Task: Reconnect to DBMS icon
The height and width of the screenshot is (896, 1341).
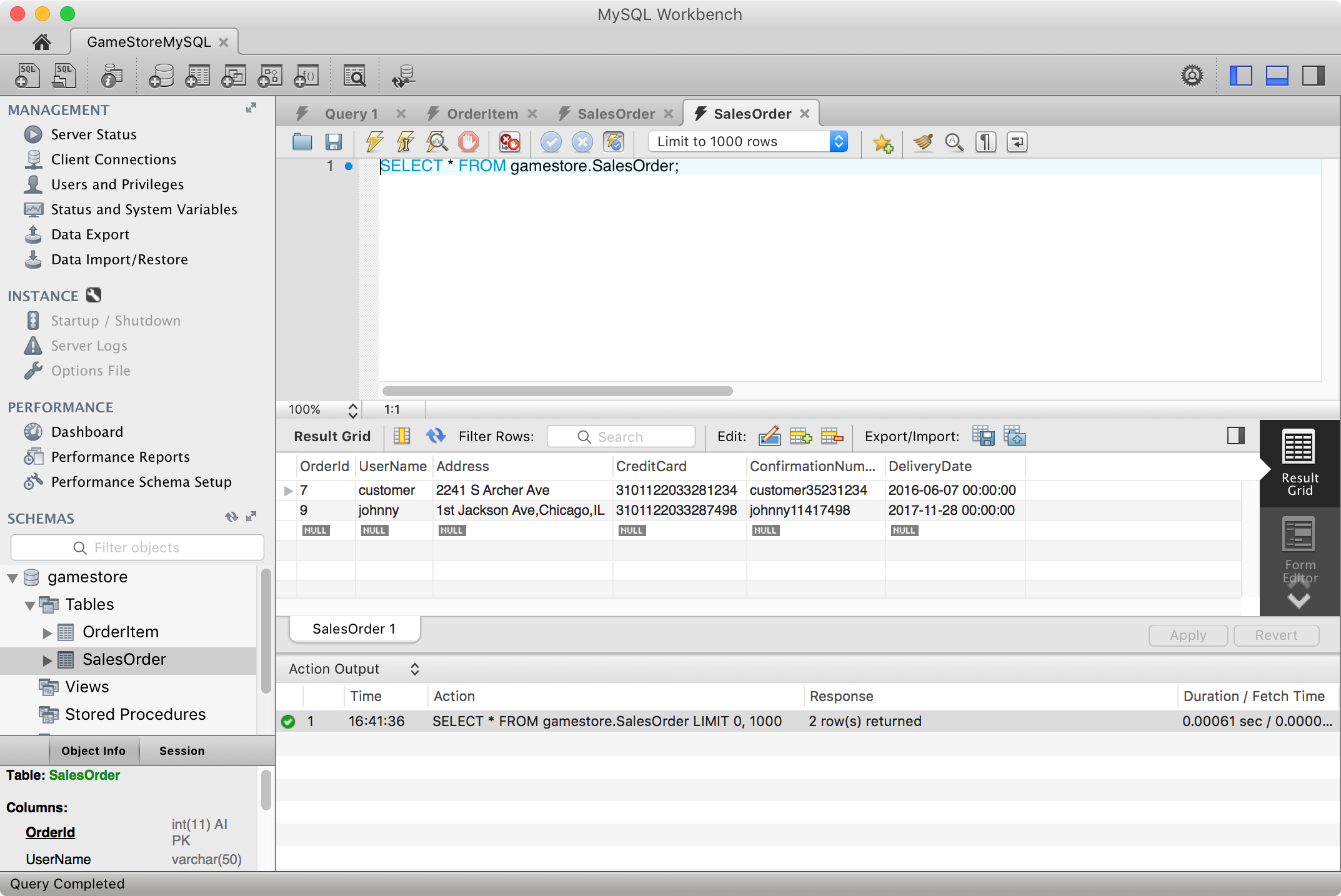Action: click(404, 76)
